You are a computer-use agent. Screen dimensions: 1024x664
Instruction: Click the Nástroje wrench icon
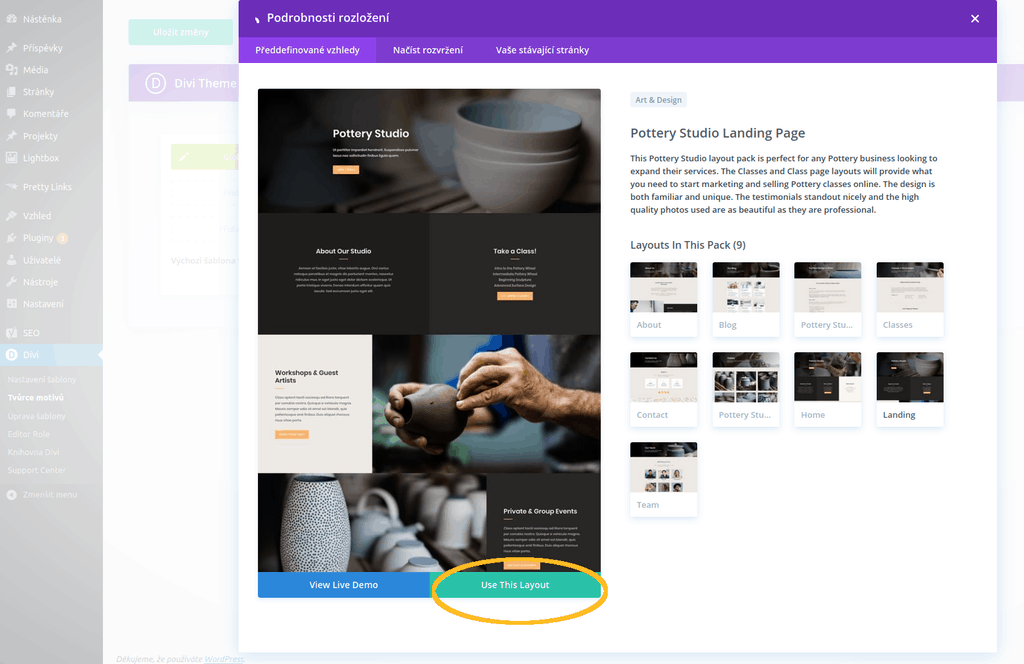coord(12,282)
